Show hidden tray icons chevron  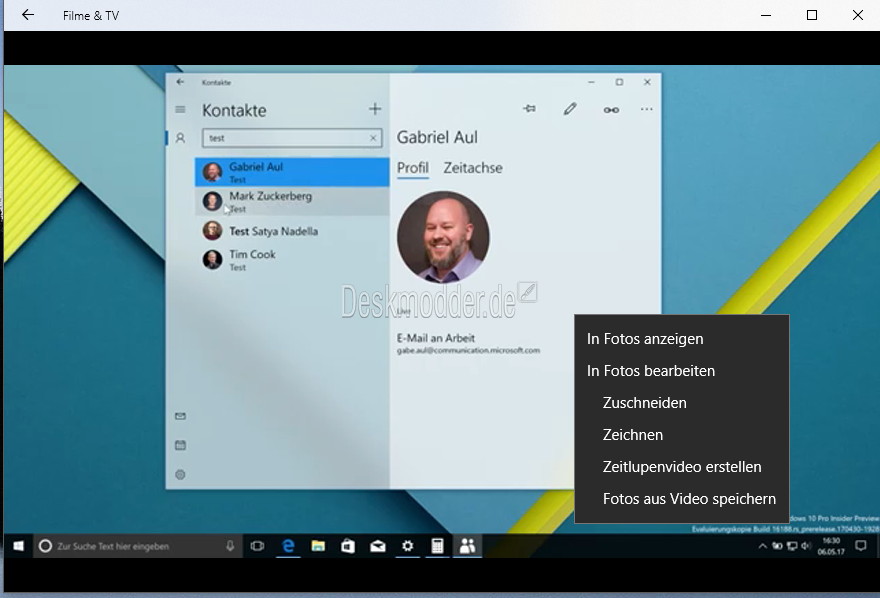pos(762,546)
